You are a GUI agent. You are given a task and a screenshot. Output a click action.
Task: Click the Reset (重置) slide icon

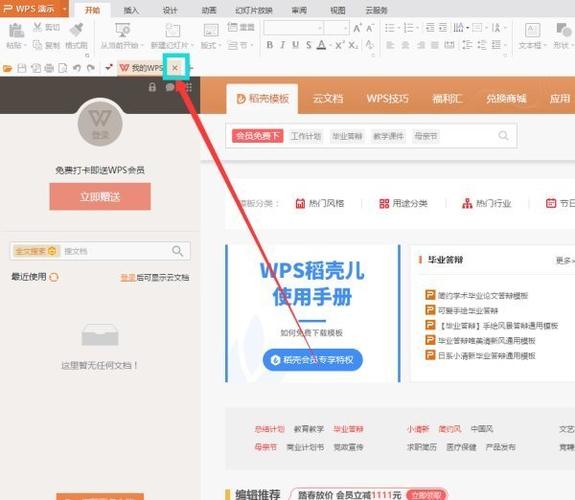[x=232, y=27]
